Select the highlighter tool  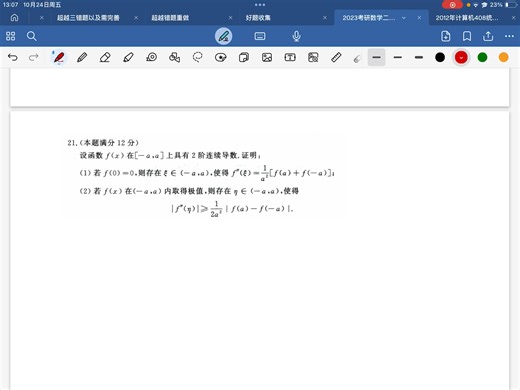point(128,57)
